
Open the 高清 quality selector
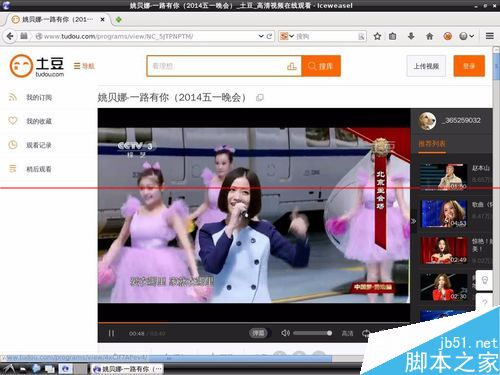347,333
